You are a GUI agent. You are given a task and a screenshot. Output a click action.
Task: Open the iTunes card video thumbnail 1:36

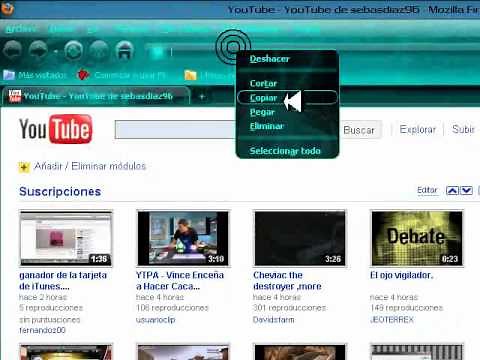tap(66, 238)
